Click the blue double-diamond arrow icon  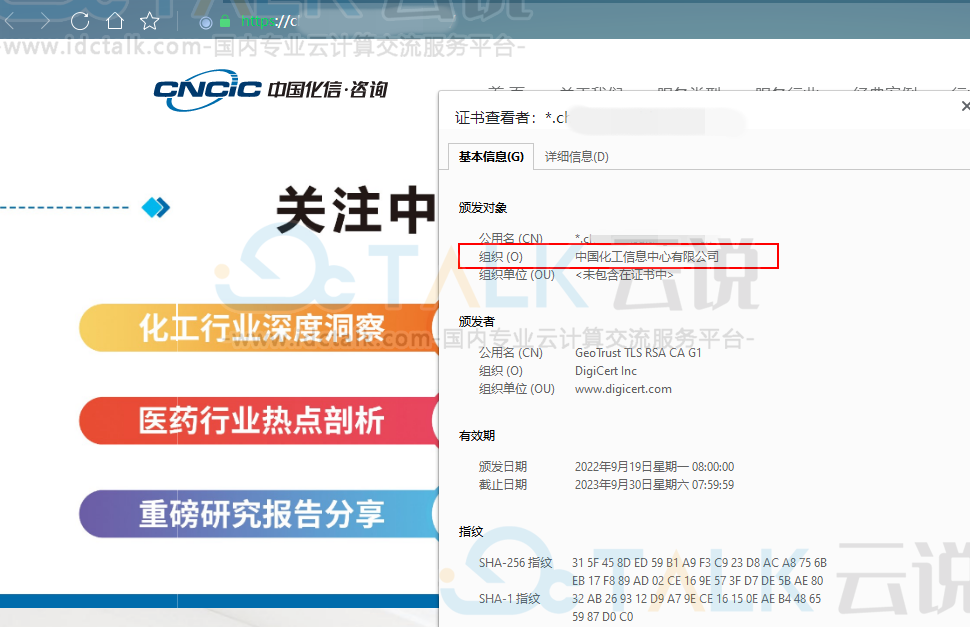(x=156, y=207)
